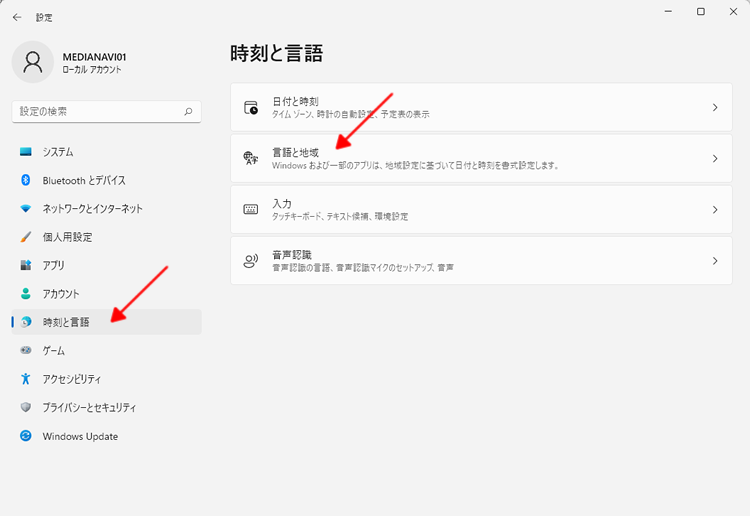750x516 pixels.
Task: Click the Bluetooth icon in the sidebar
Action: (26, 180)
